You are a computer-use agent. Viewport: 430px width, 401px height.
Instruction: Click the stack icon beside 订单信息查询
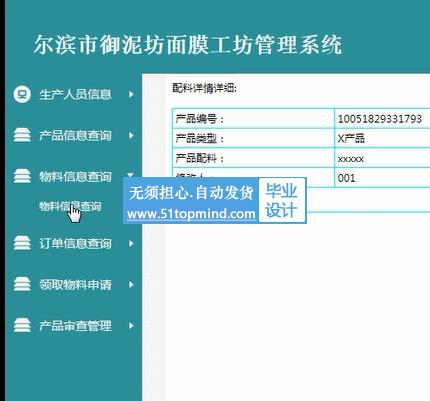22,243
